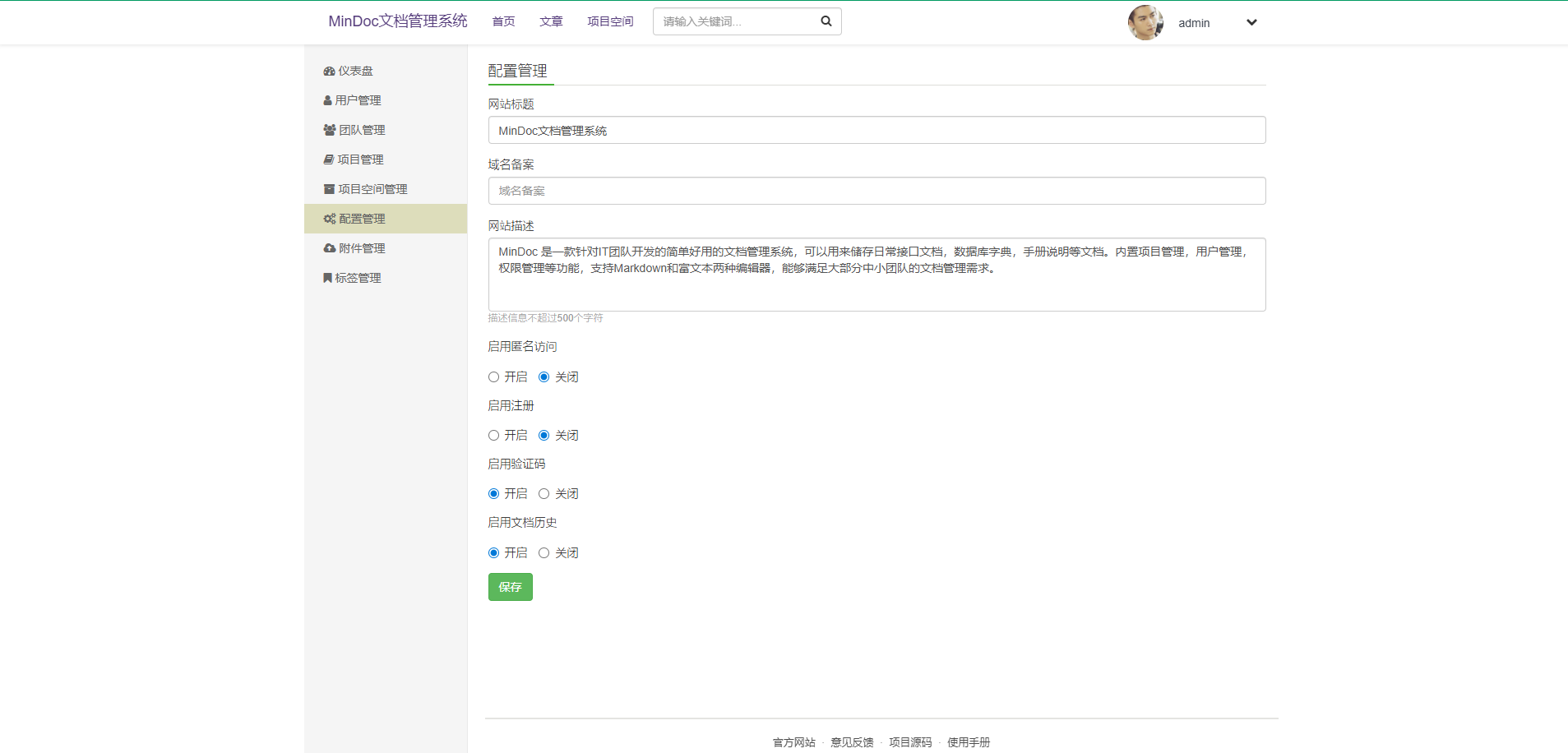Click the team management group icon

point(329,131)
